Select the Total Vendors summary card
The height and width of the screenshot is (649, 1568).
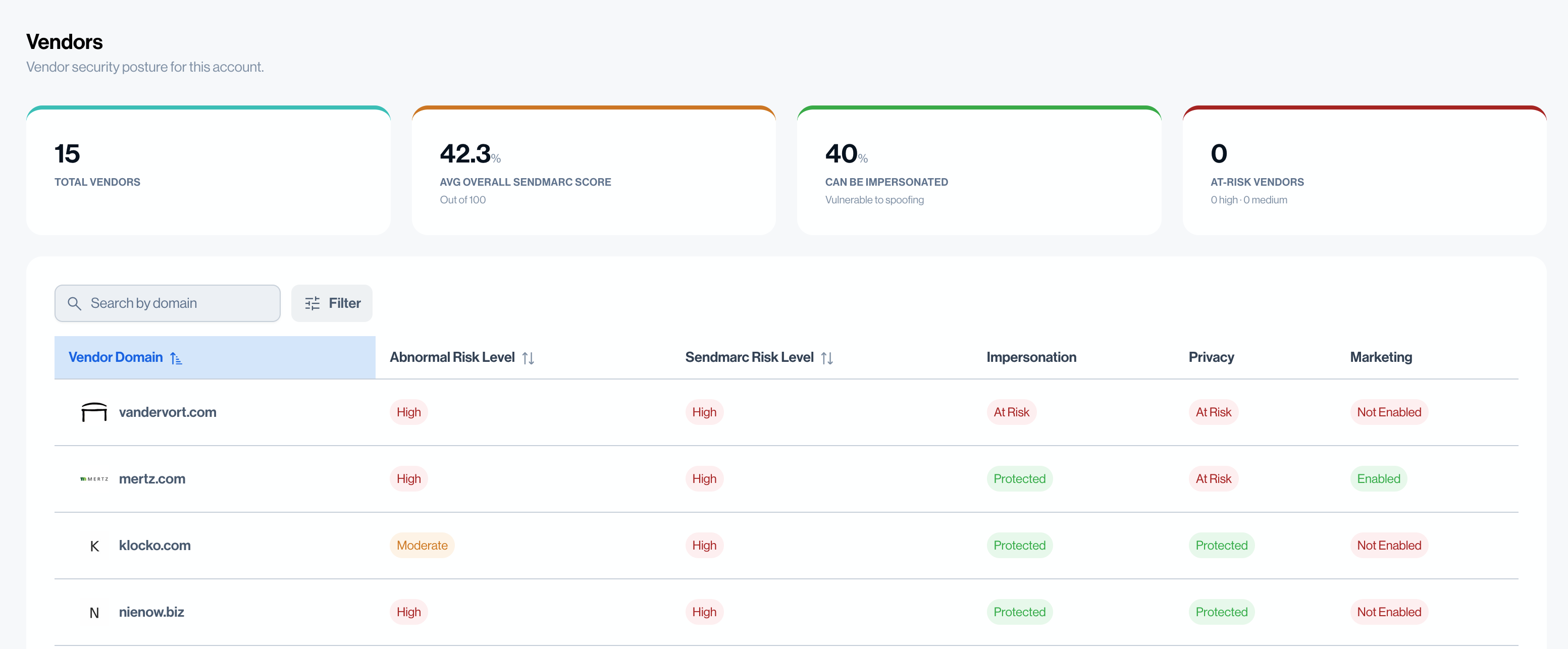click(x=208, y=170)
